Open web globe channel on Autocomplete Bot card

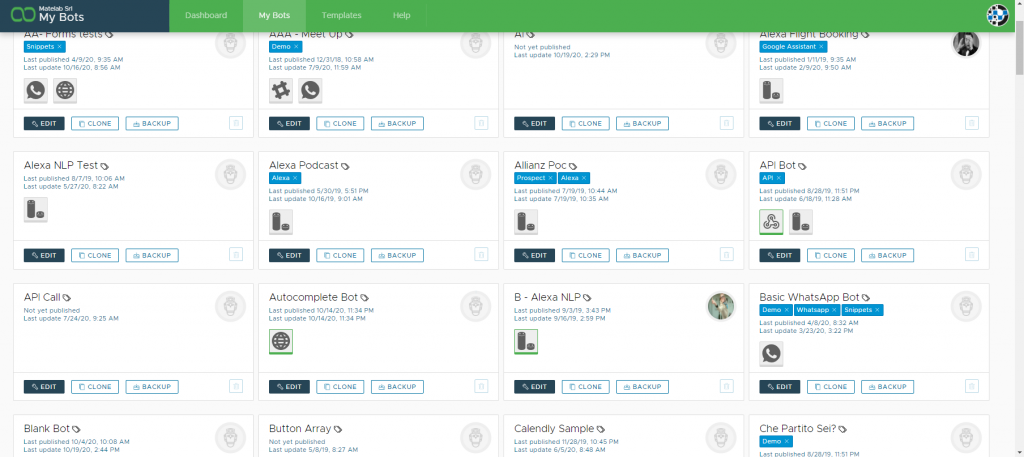(281, 341)
